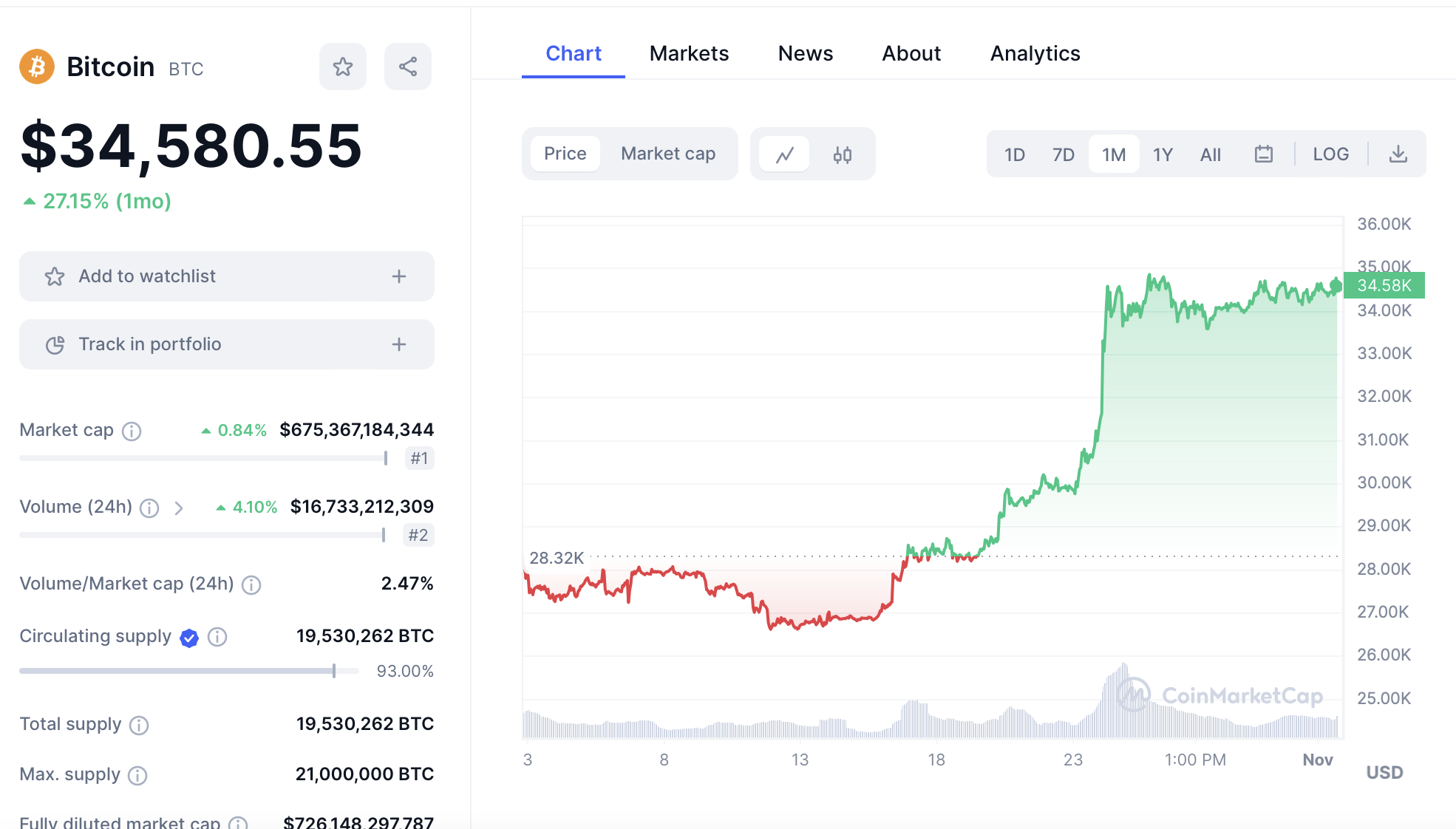This screenshot has height=829, width=1456.
Task: Click the share icon next to Bitcoin title
Action: pos(407,67)
